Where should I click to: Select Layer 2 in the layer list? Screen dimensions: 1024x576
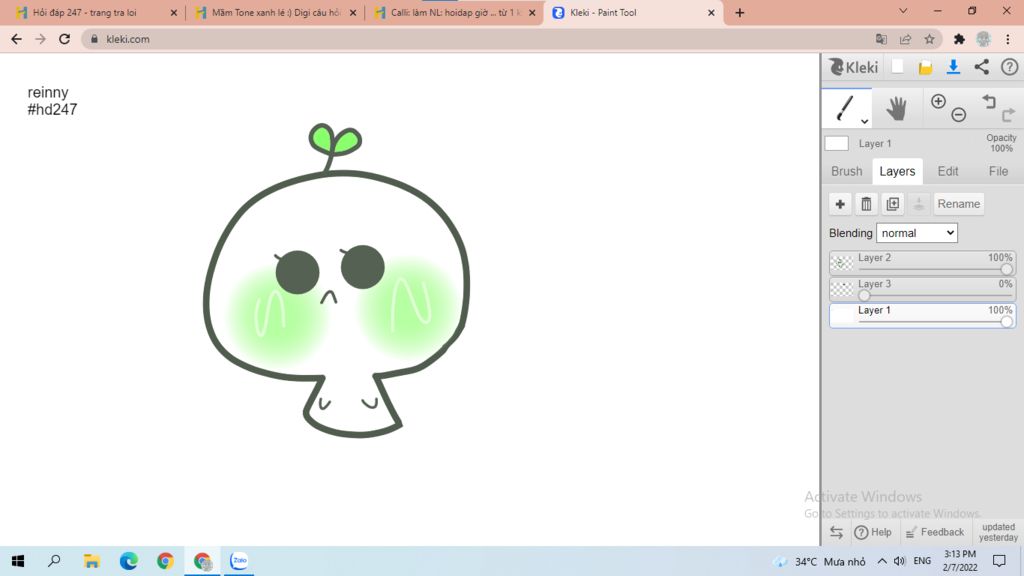(x=922, y=263)
